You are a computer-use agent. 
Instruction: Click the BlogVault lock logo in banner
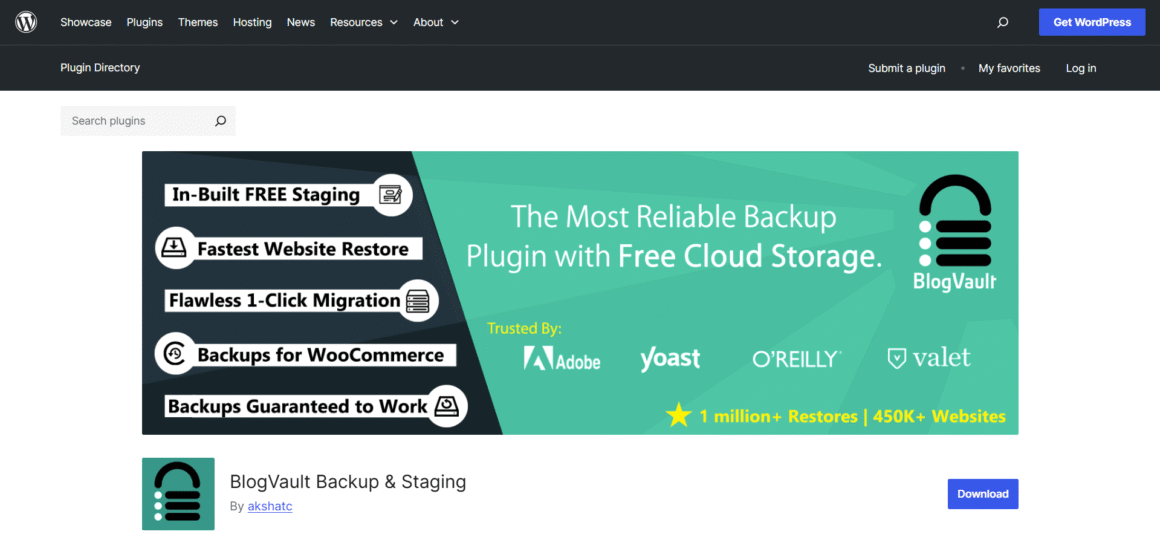click(x=954, y=232)
